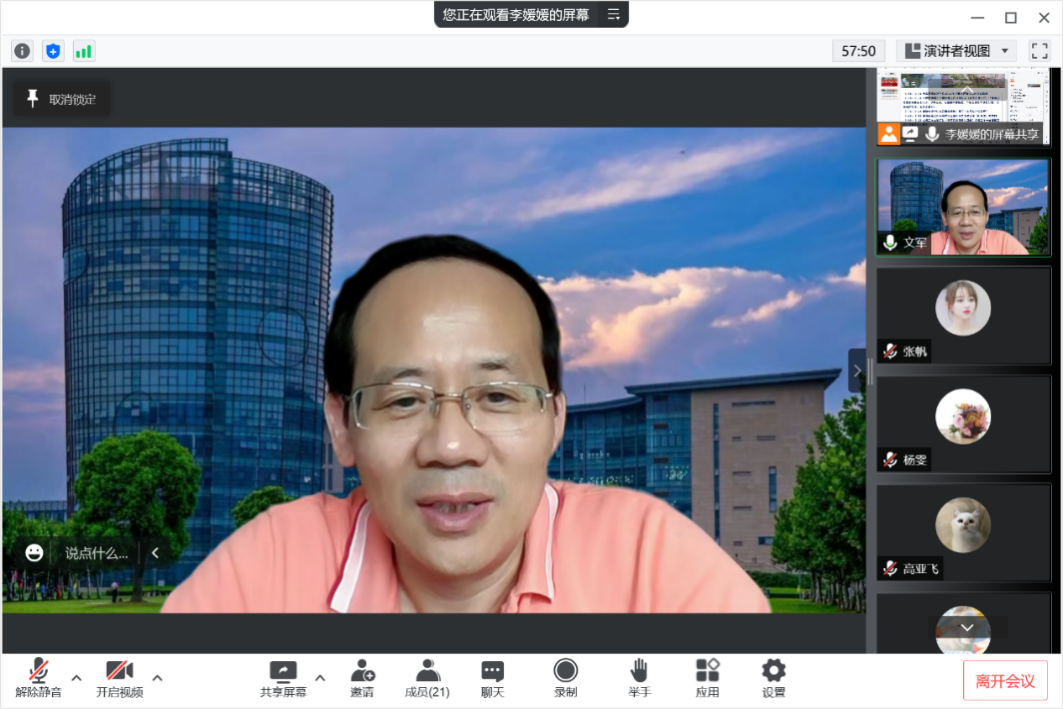Toggle fullscreen mode icon

[x=1039, y=51]
